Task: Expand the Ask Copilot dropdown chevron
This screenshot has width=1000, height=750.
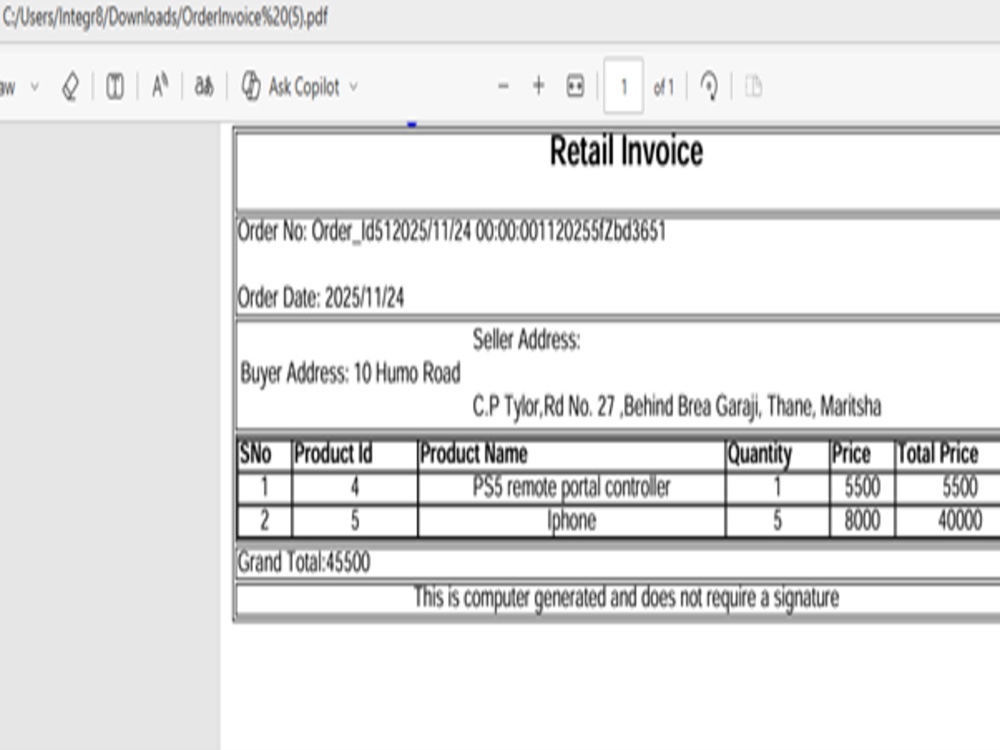Action: tap(353, 86)
